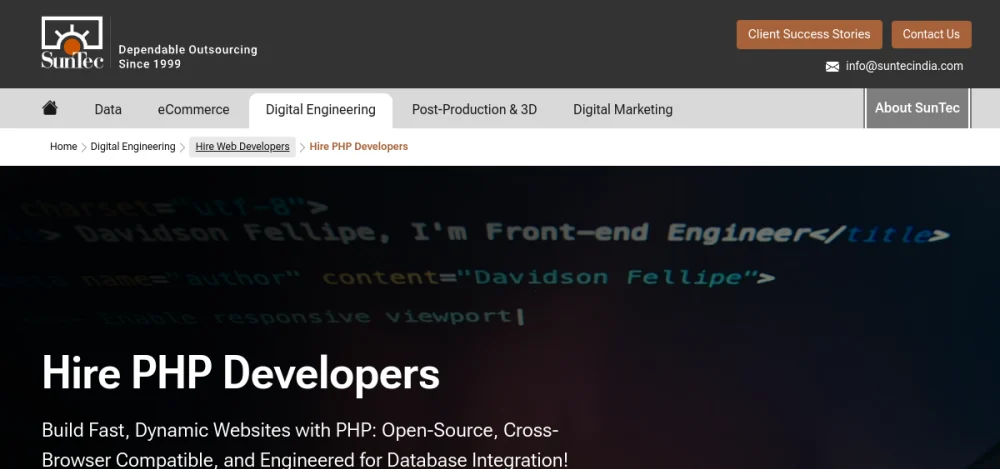Open Post-Production & 3D menu

tap(474, 109)
